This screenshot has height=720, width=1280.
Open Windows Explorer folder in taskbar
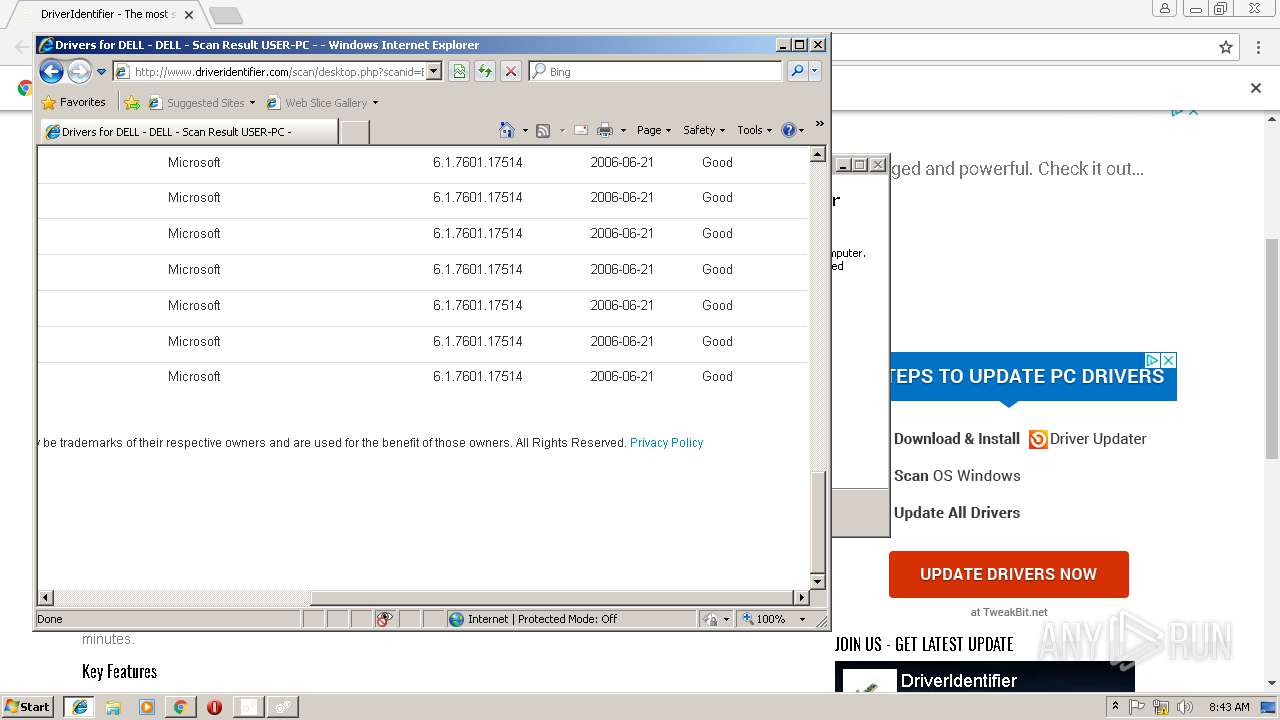113,706
